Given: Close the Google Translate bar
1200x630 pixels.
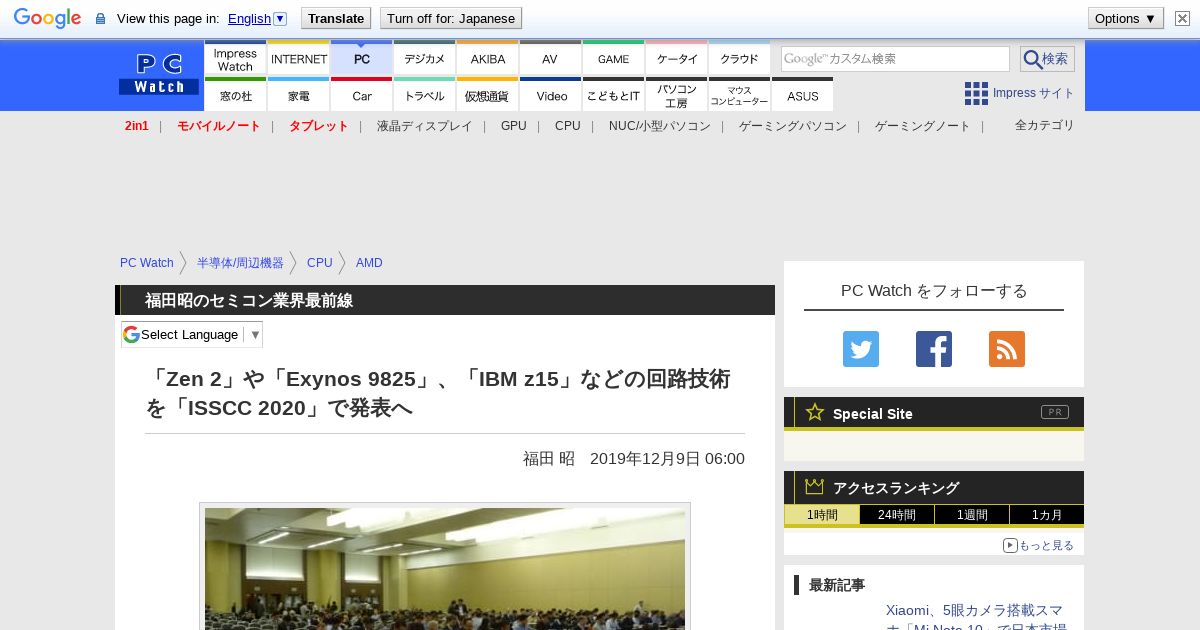Looking at the screenshot, I should tap(1182, 18).
